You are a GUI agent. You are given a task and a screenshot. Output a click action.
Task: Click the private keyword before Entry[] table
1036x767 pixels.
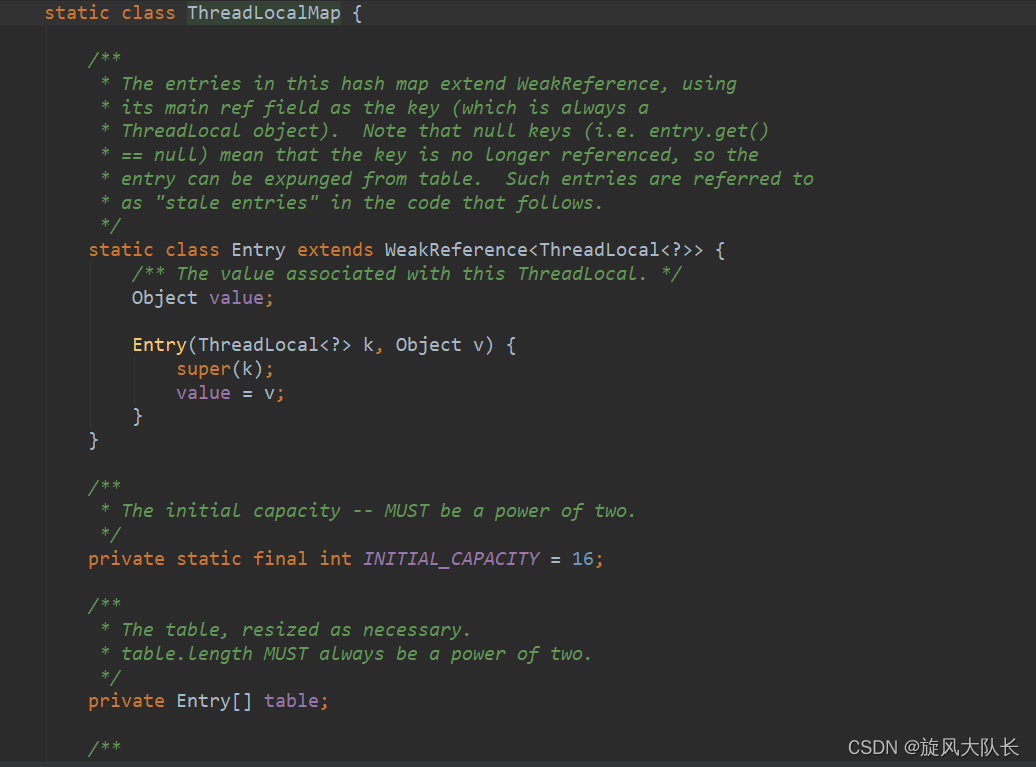tap(126, 700)
